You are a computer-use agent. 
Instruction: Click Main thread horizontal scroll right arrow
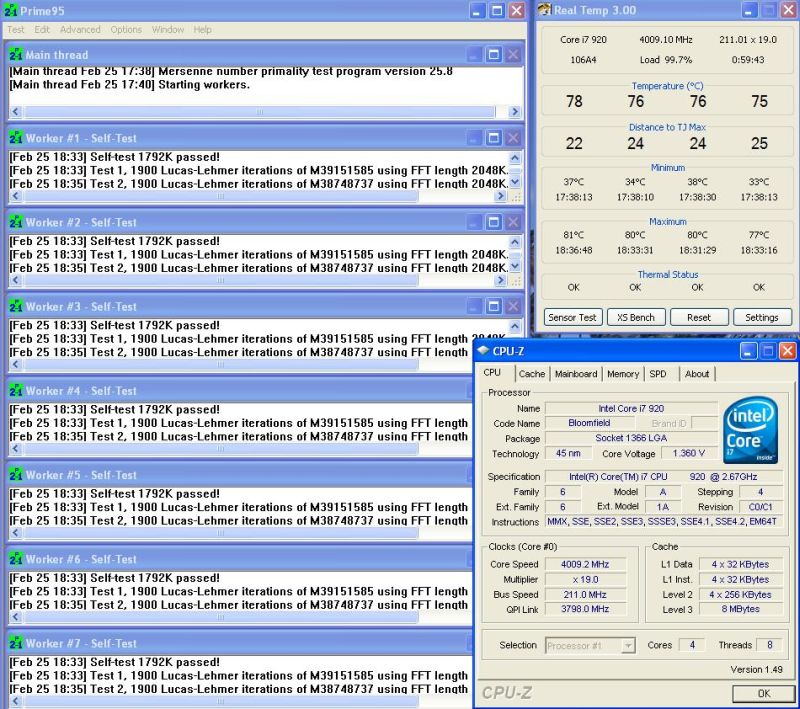pos(514,112)
